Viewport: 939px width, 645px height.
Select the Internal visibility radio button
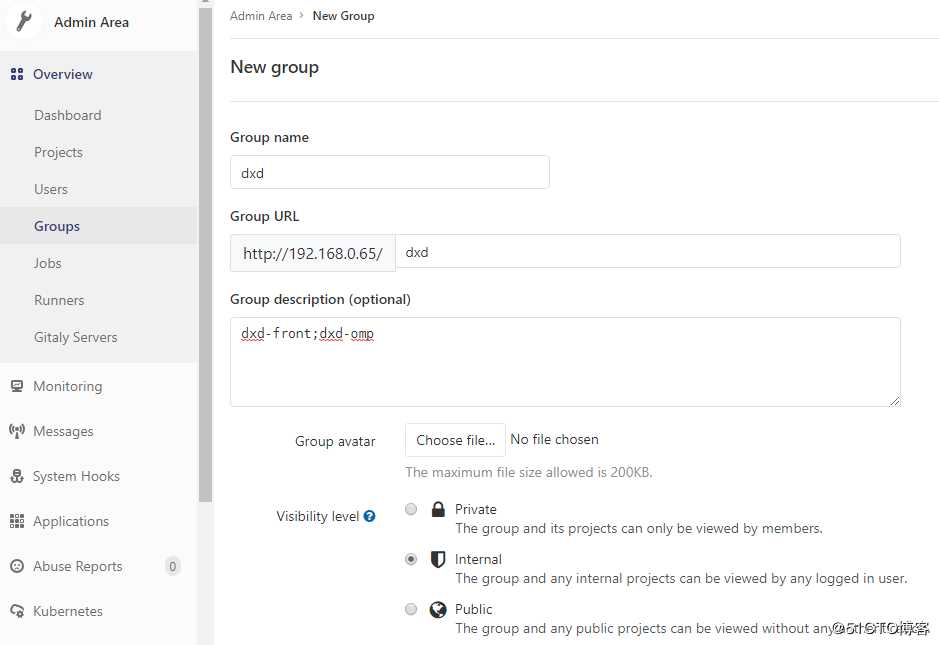pyautogui.click(x=411, y=559)
